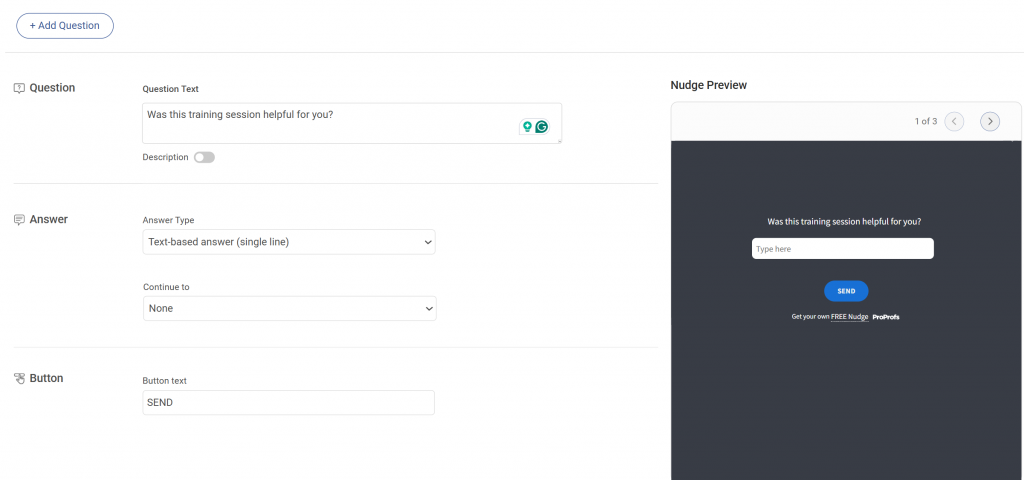Click the Button section icon
The height and width of the screenshot is (480, 1024).
click(x=20, y=379)
